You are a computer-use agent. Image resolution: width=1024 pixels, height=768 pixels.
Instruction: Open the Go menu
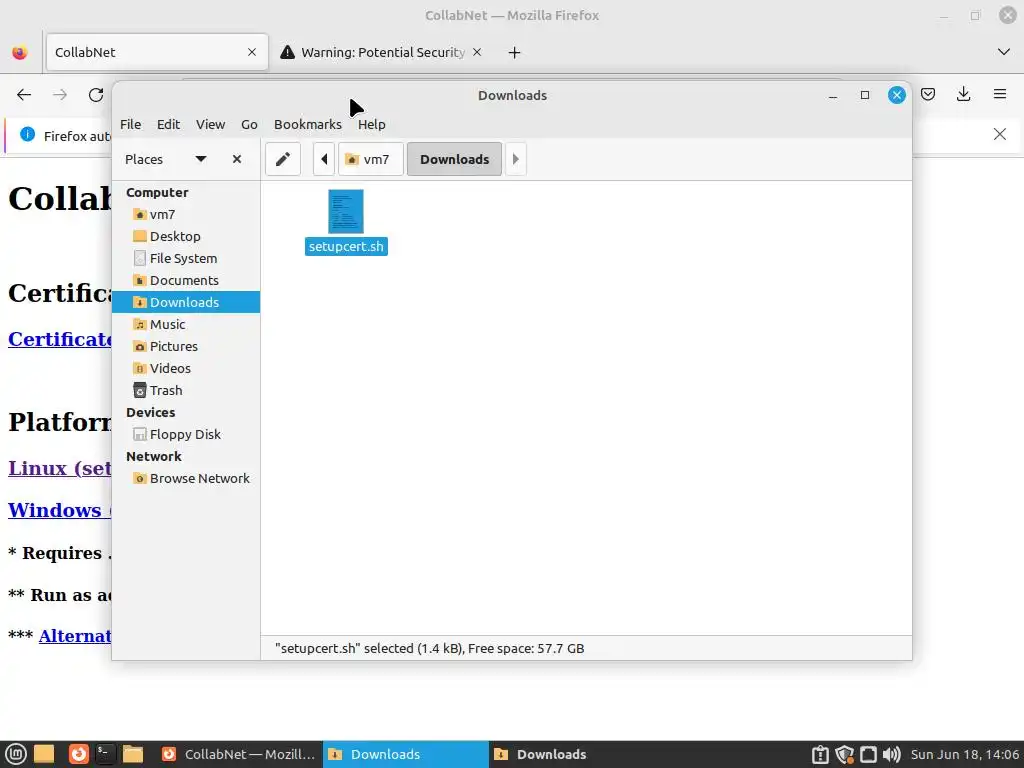(249, 124)
